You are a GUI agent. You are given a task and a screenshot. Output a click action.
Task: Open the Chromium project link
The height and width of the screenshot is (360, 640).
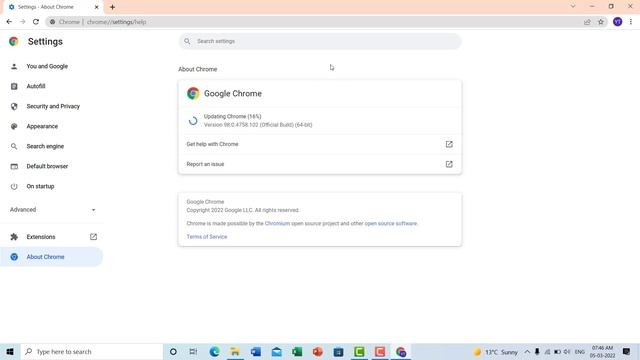tap(277, 223)
